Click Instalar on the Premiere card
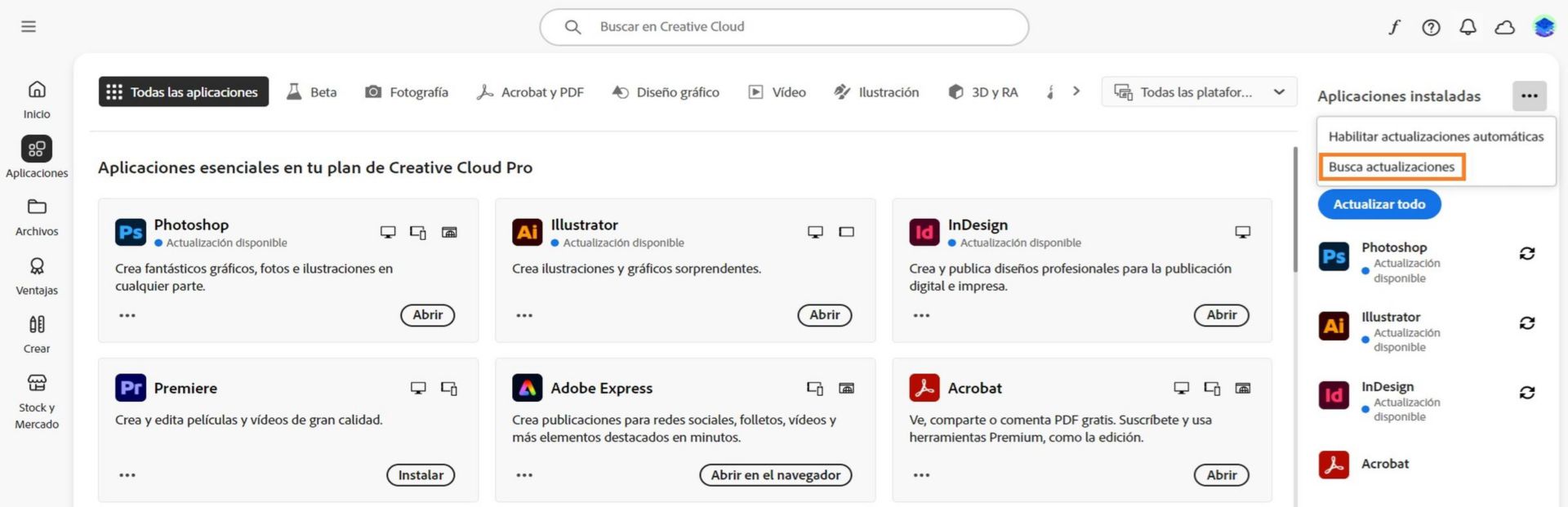The height and width of the screenshot is (507, 1568). click(421, 475)
